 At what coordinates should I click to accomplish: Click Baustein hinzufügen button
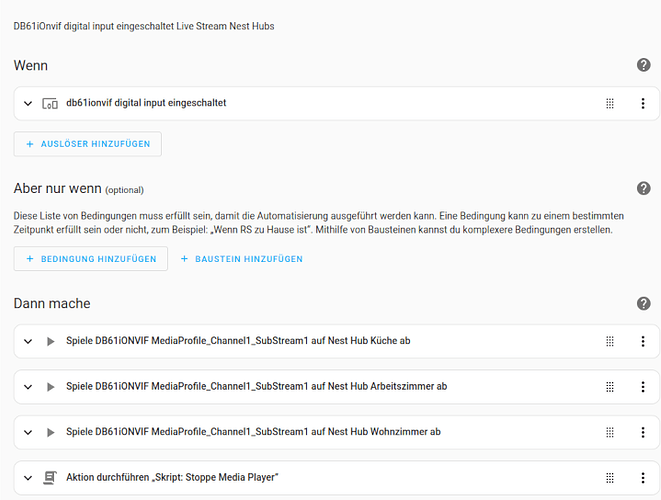click(242, 259)
